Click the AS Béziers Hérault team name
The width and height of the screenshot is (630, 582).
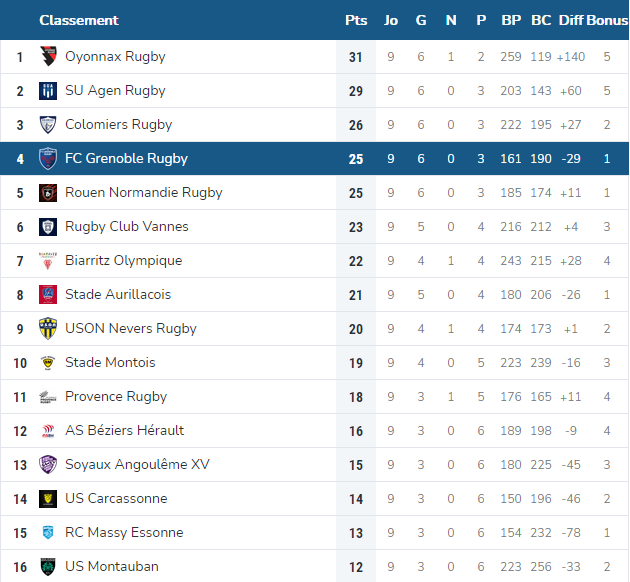[x=125, y=430]
